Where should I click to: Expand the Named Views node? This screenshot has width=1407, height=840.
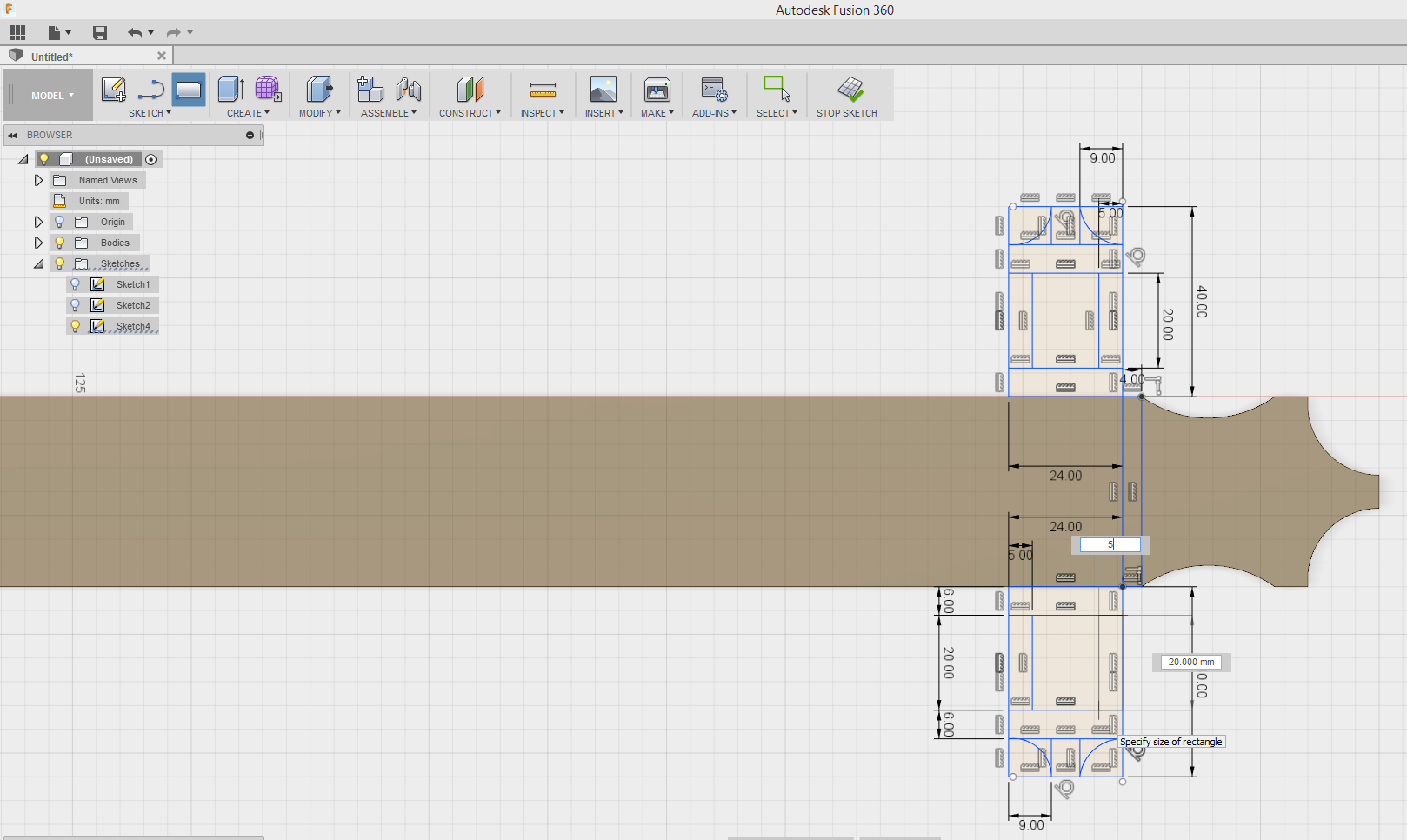coord(38,180)
